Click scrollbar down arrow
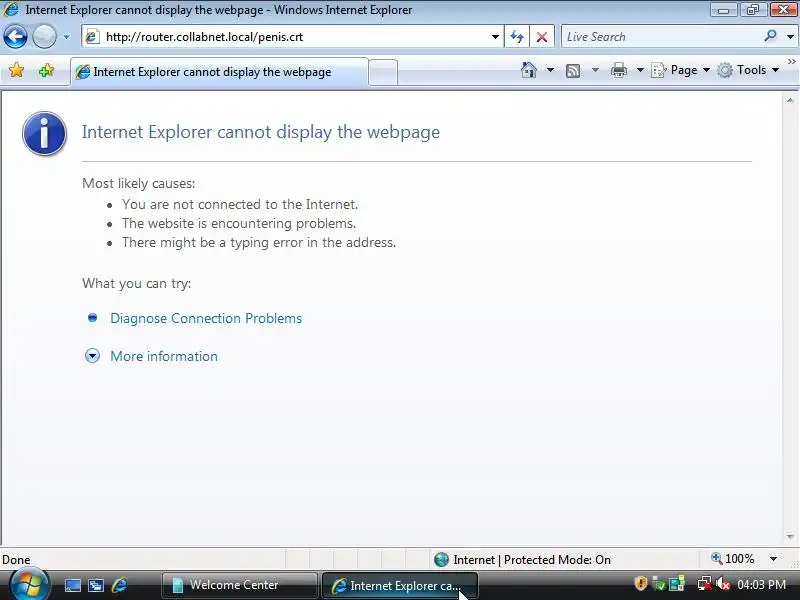800x600 pixels. tap(790, 537)
